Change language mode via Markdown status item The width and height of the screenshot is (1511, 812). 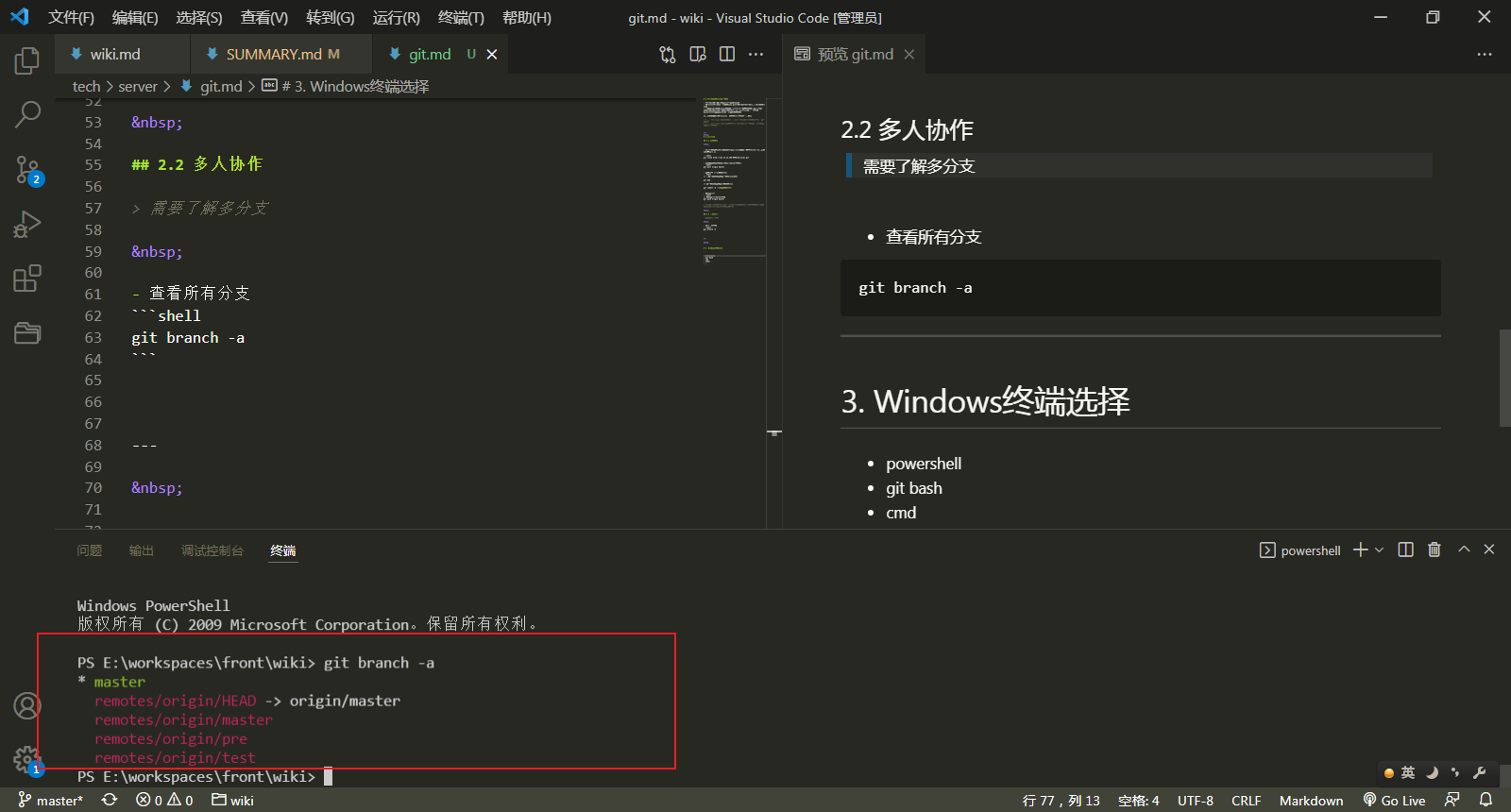pos(1311,801)
